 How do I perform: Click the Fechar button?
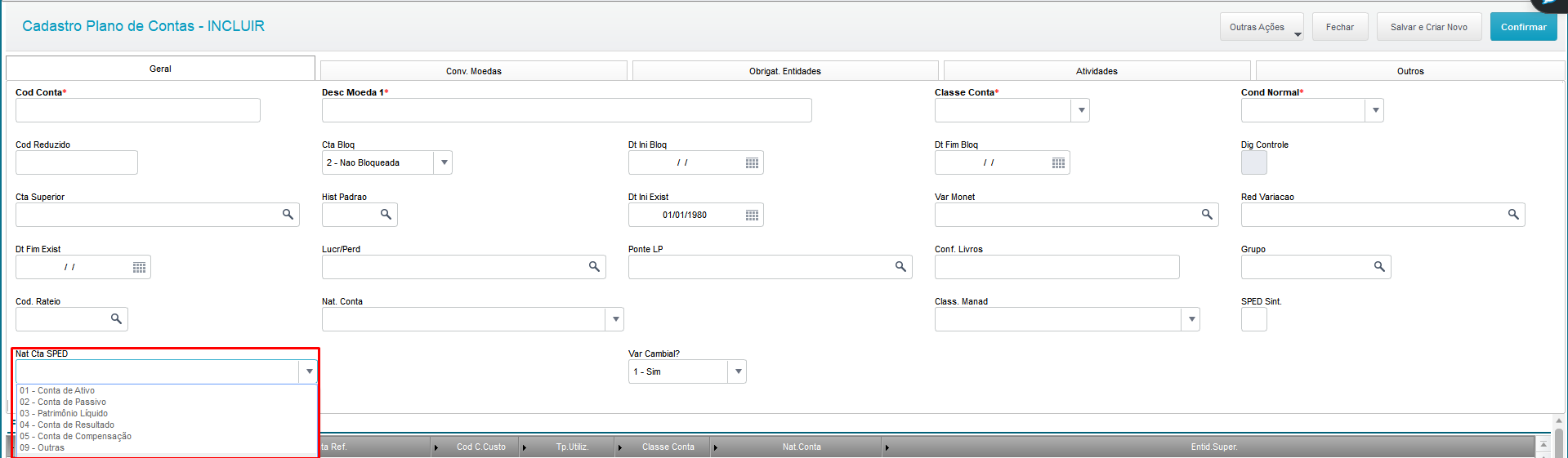1340,27
